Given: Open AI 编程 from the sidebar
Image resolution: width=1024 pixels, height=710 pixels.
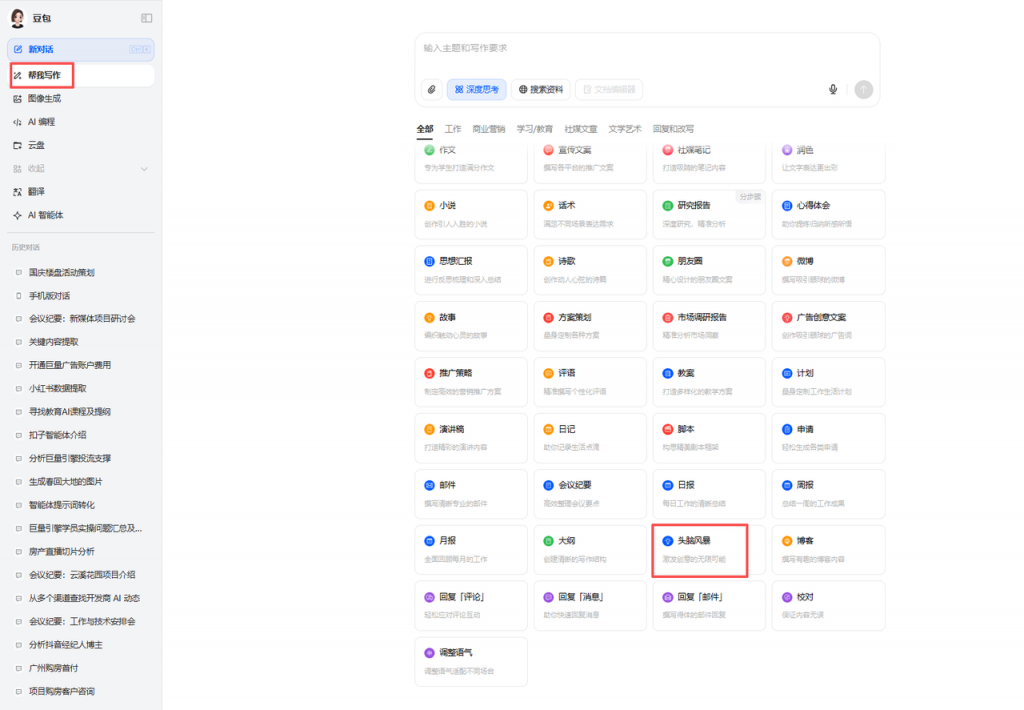Looking at the screenshot, I should (x=41, y=122).
